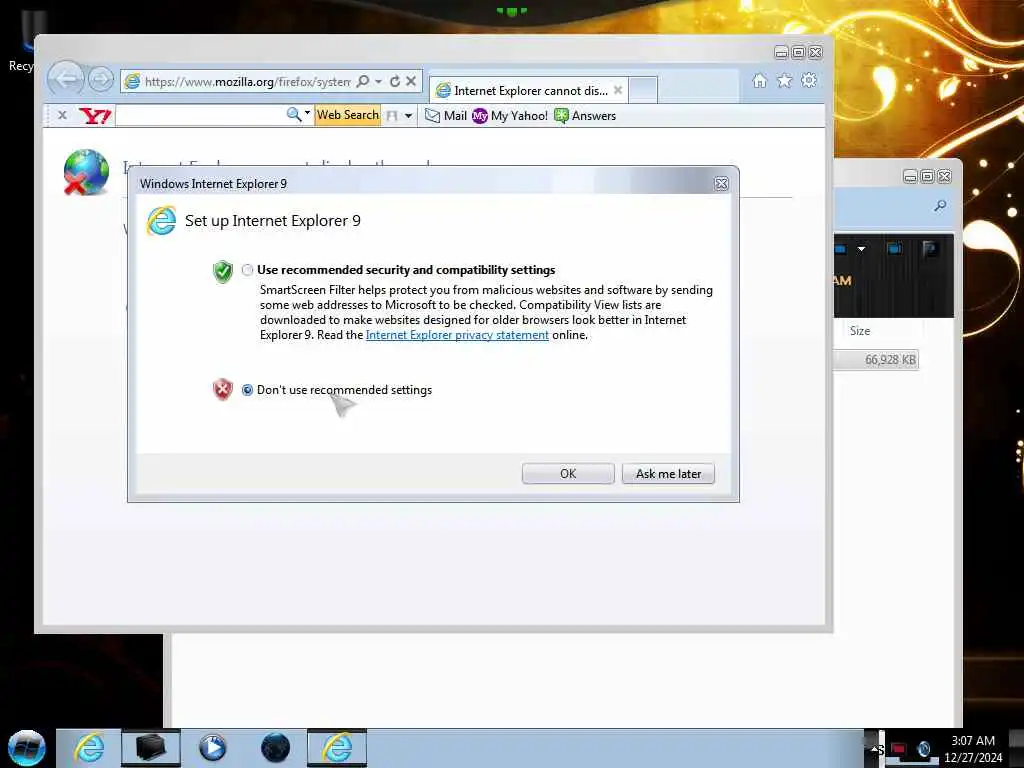
Task: Click first Internet Explorer taskbar icon
Action: pos(89,748)
